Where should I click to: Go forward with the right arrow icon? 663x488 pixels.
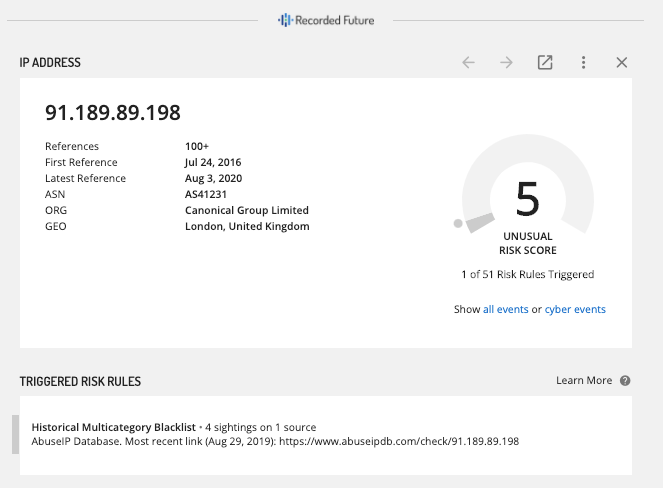click(506, 63)
